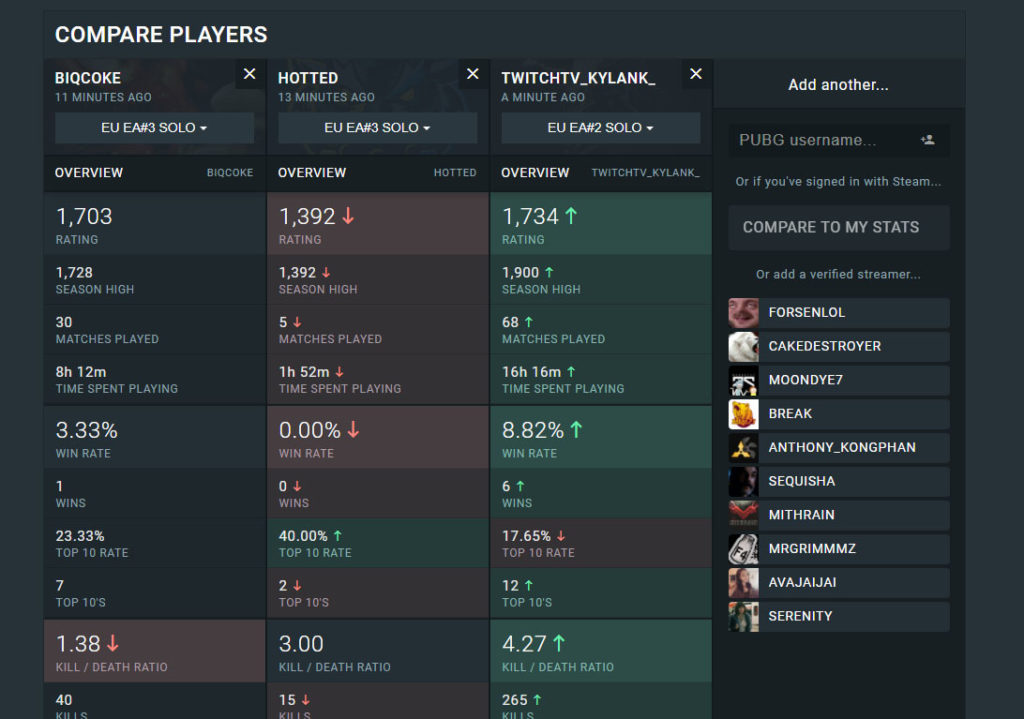
Task: Click the SERENITY avatar picture
Action: [743, 616]
